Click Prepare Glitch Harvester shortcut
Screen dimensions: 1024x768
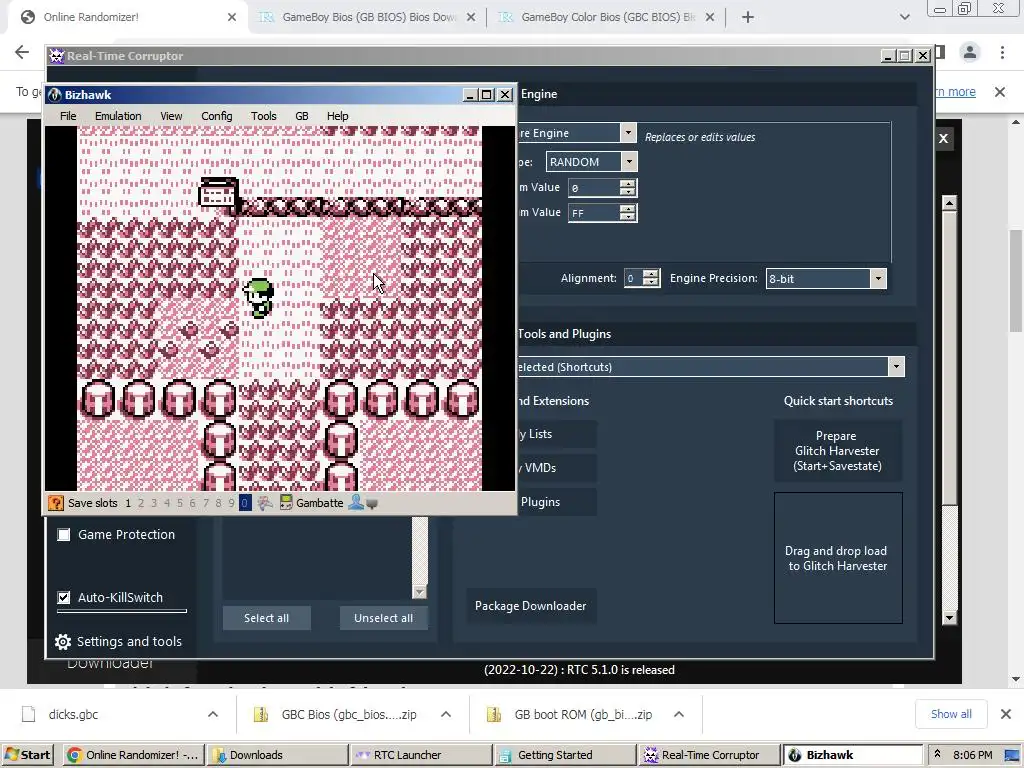coord(837,451)
